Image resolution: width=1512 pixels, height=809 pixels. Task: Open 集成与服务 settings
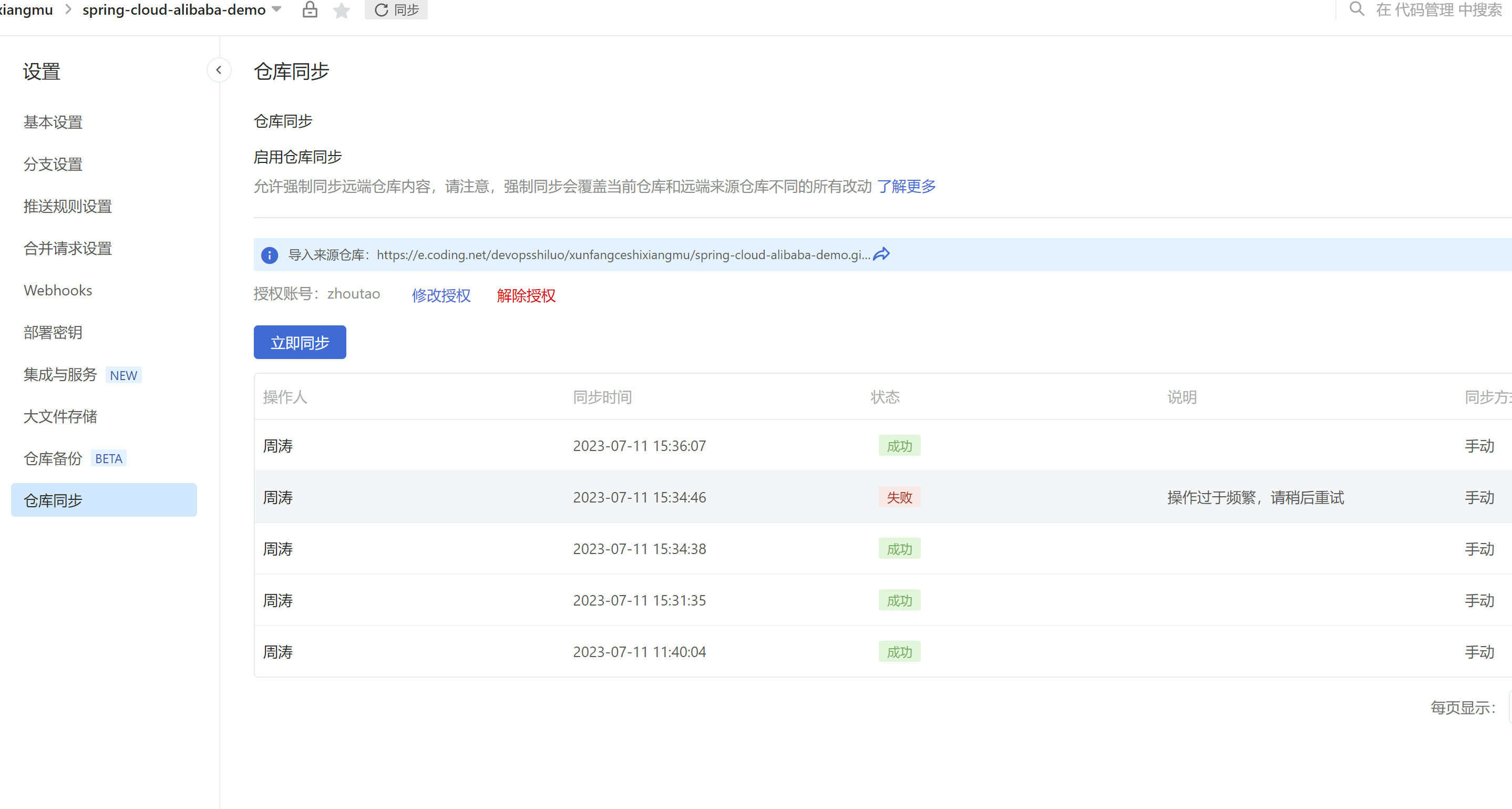click(60, 375)
